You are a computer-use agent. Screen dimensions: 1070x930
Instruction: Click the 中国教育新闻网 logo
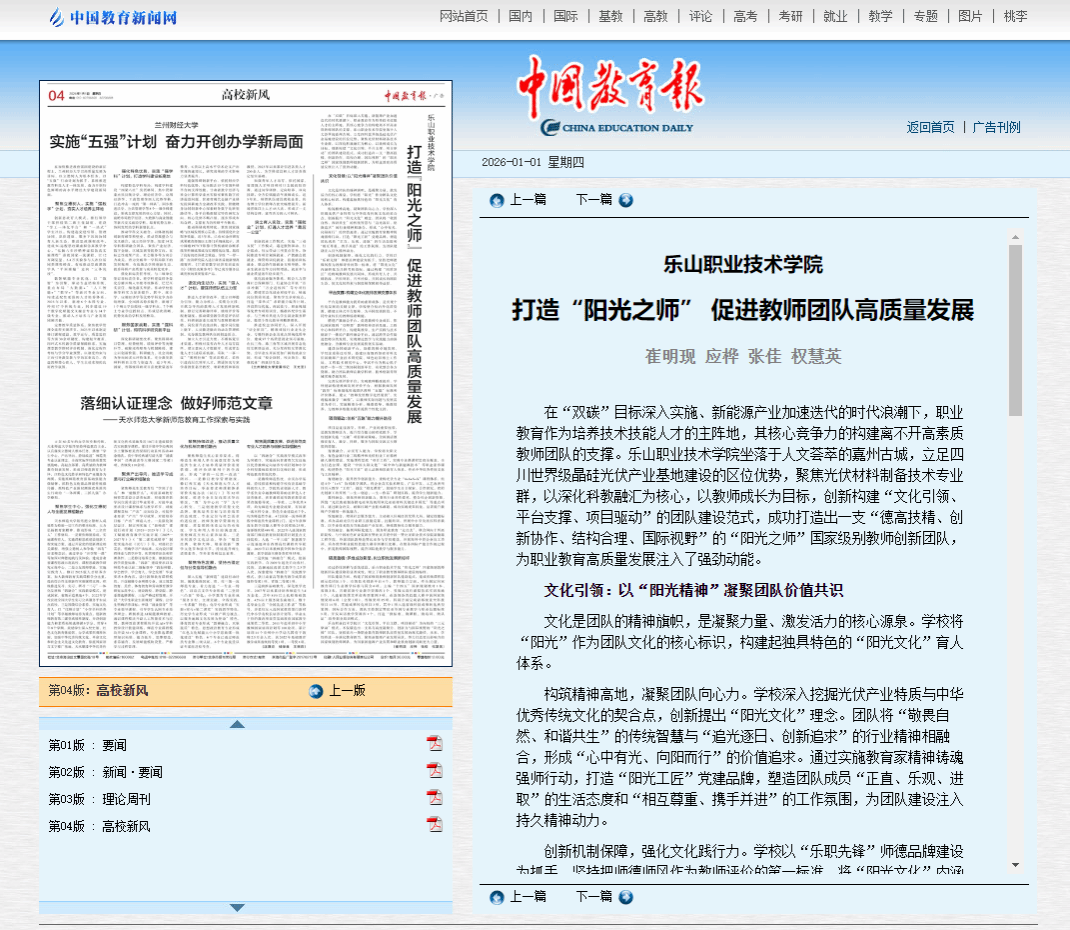[113, 17]
